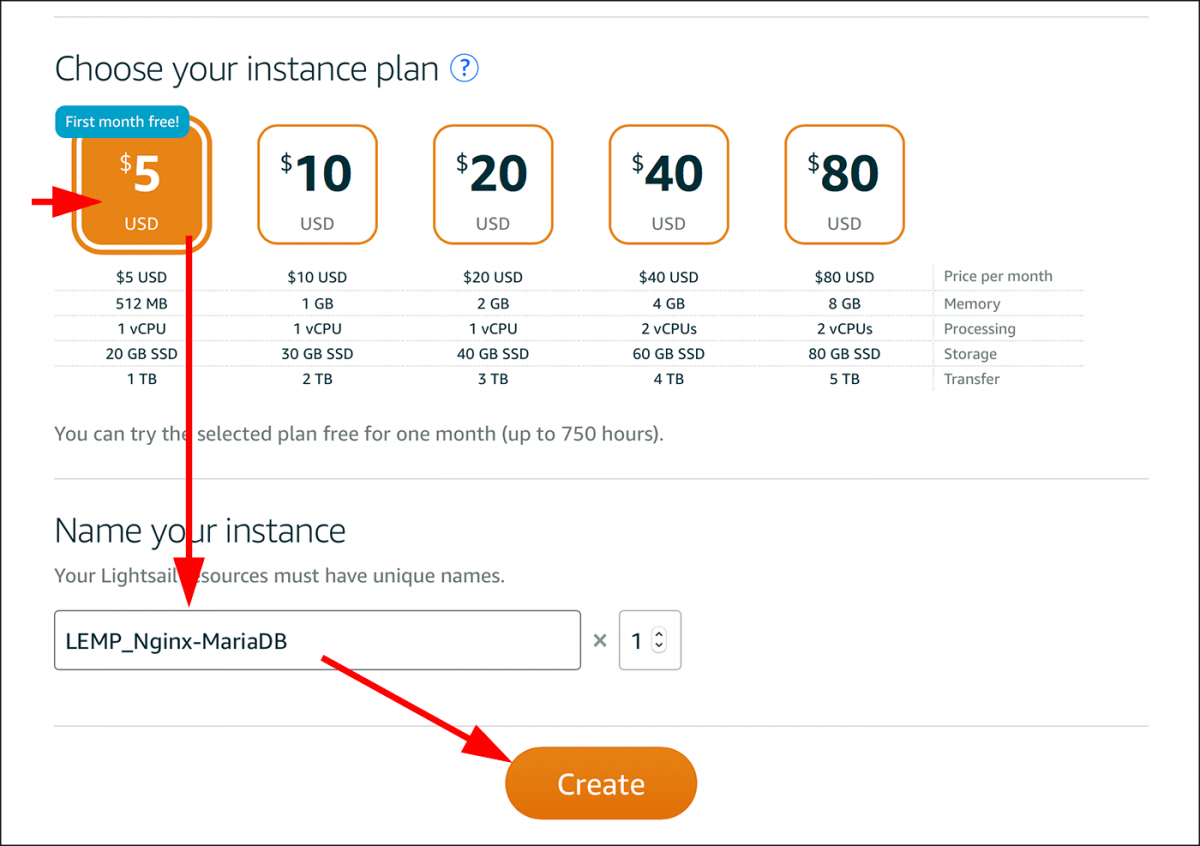Click the multiplication sign beside name field

point(600,641)
